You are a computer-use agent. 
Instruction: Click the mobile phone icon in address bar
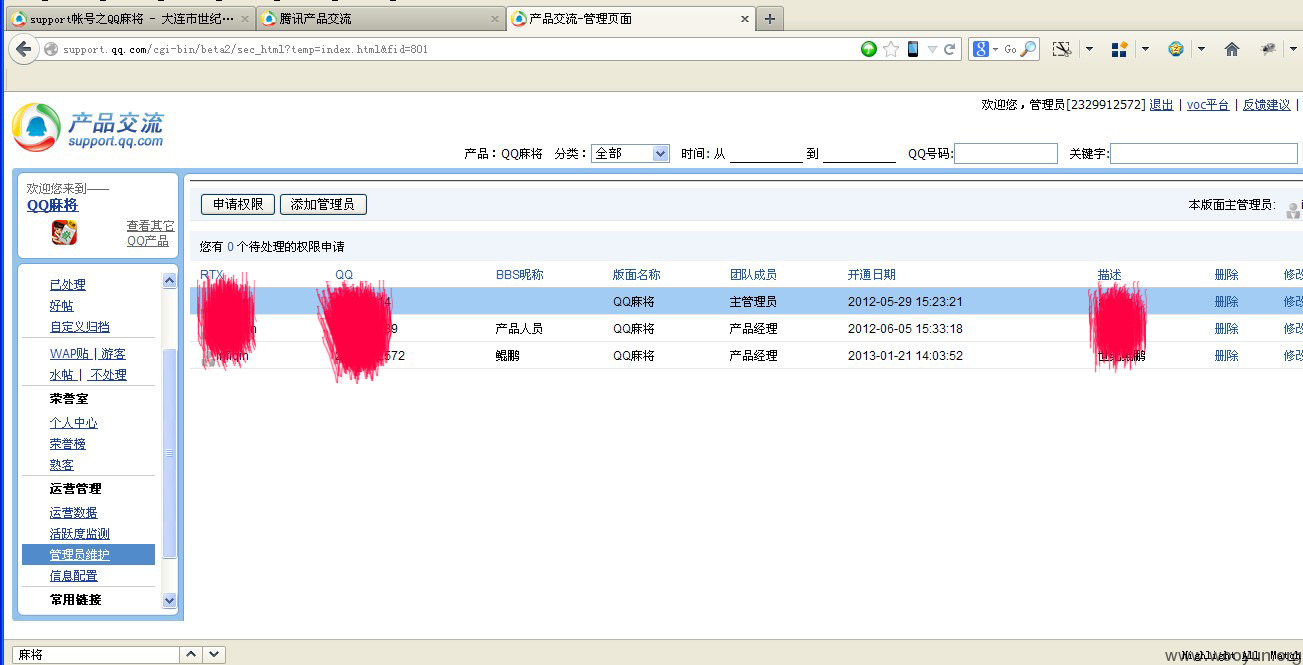[913, 49]
